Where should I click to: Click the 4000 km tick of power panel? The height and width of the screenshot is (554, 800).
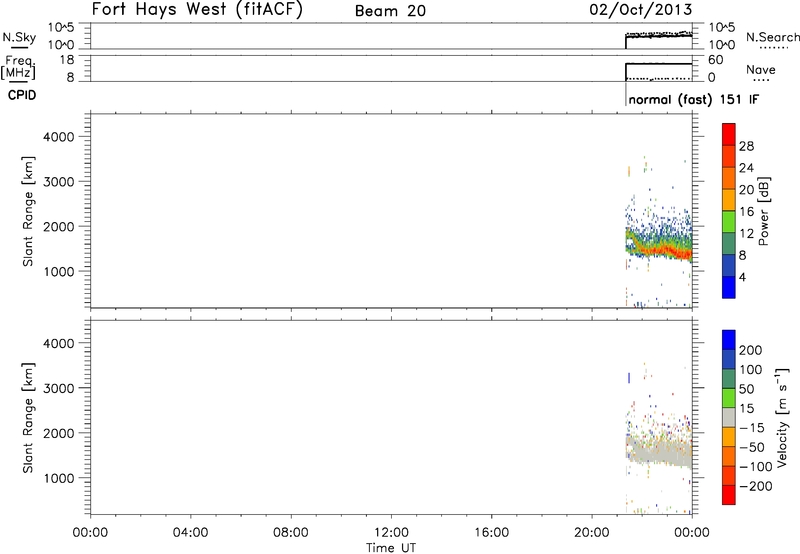click(x=59, y=137)
